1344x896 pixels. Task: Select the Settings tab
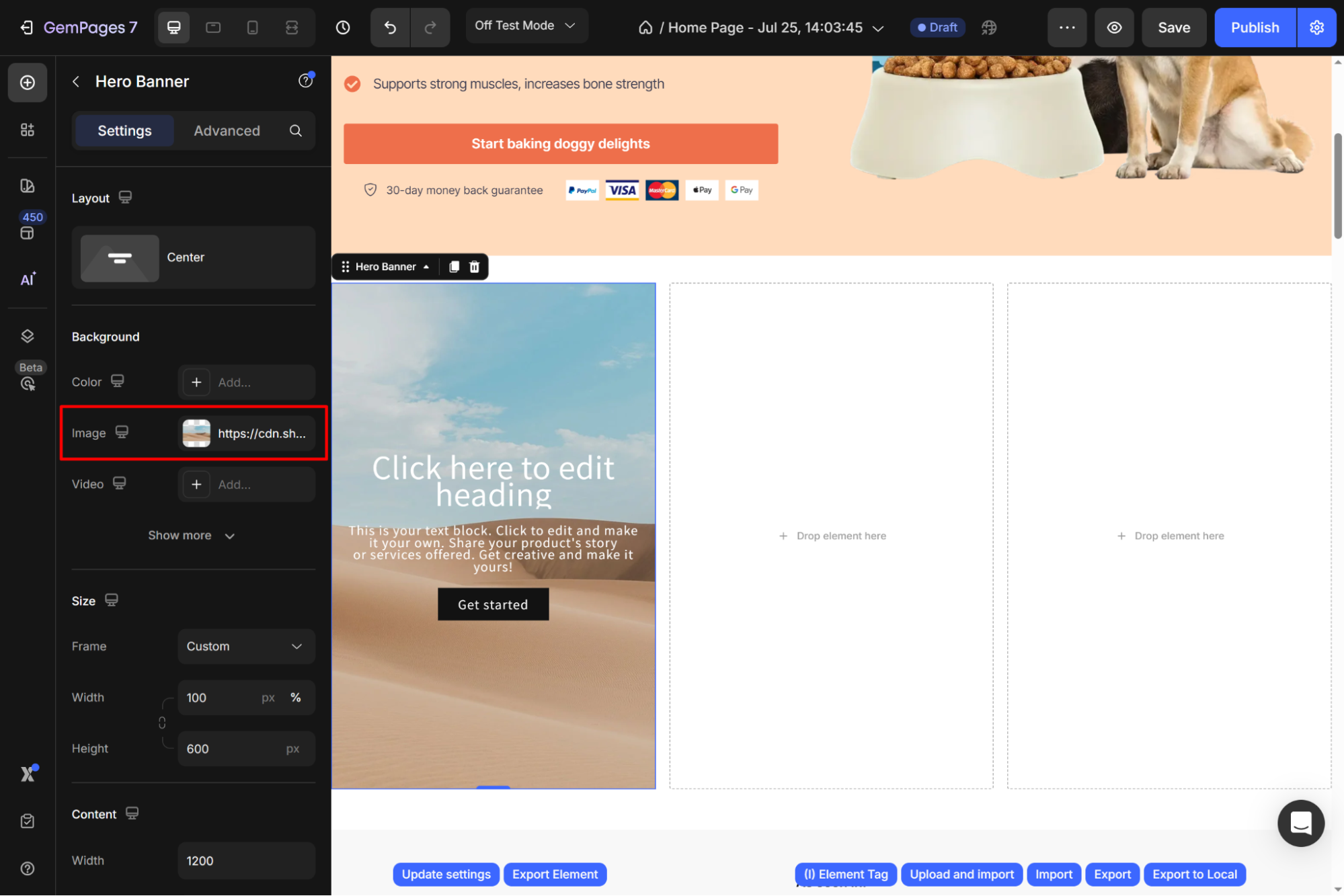tap(124, 130)
